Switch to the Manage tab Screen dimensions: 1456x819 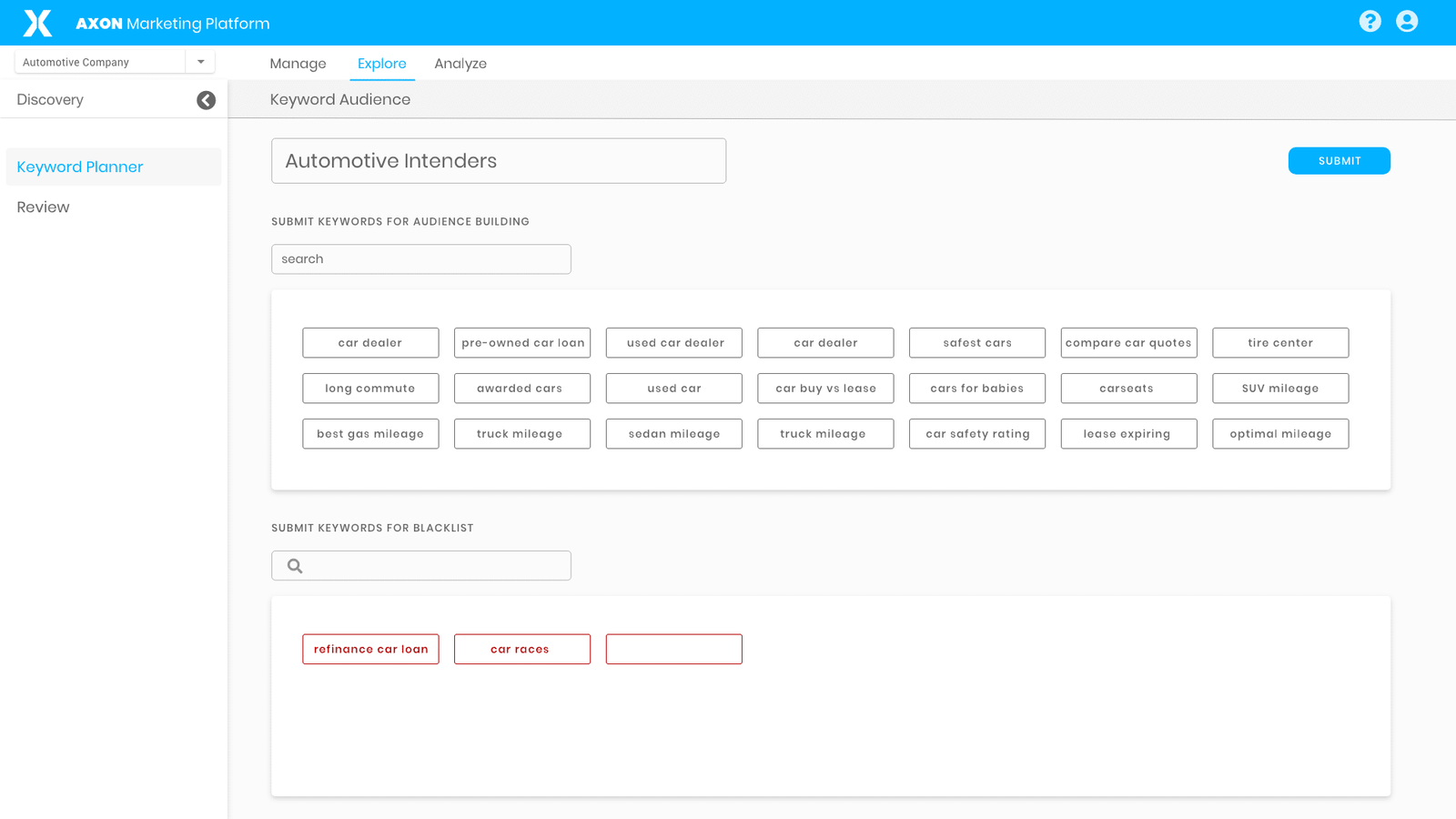click(x=298, y=64)
